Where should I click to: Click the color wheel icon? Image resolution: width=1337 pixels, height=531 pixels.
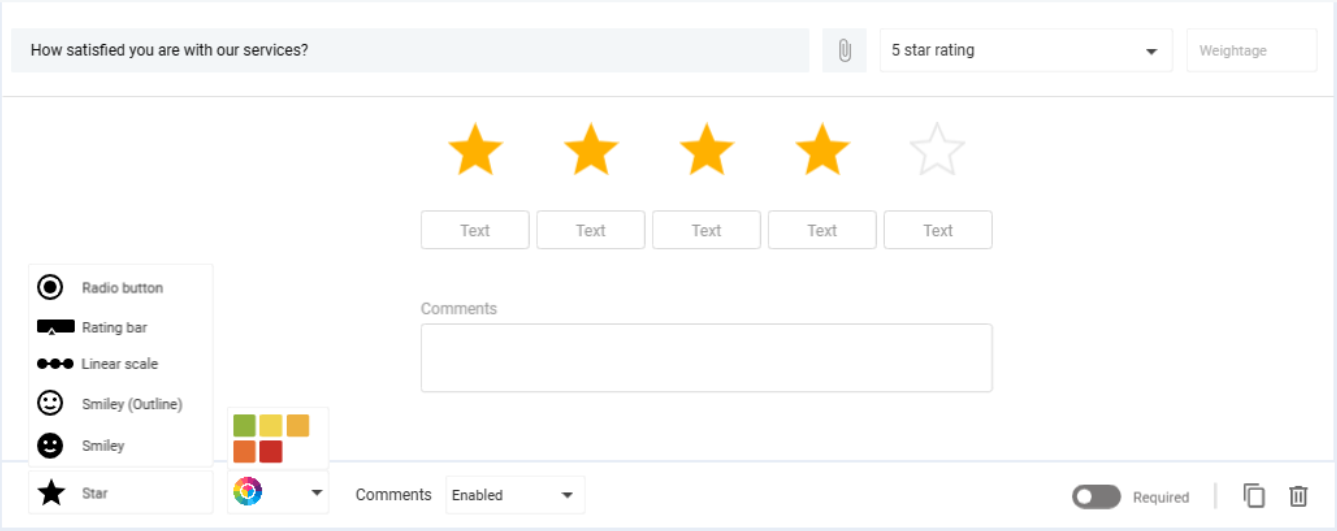[x=247, y=492]
